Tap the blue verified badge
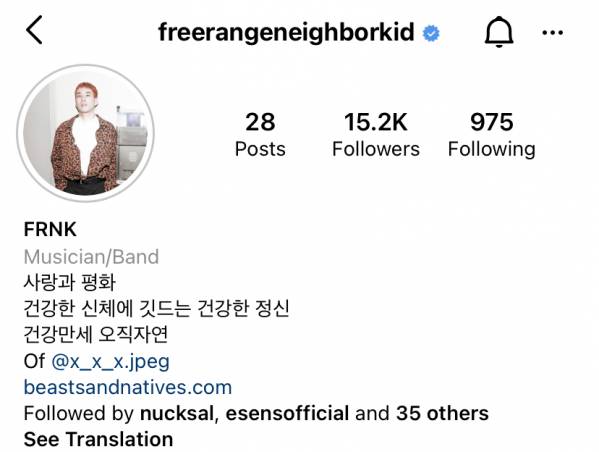 431,33
